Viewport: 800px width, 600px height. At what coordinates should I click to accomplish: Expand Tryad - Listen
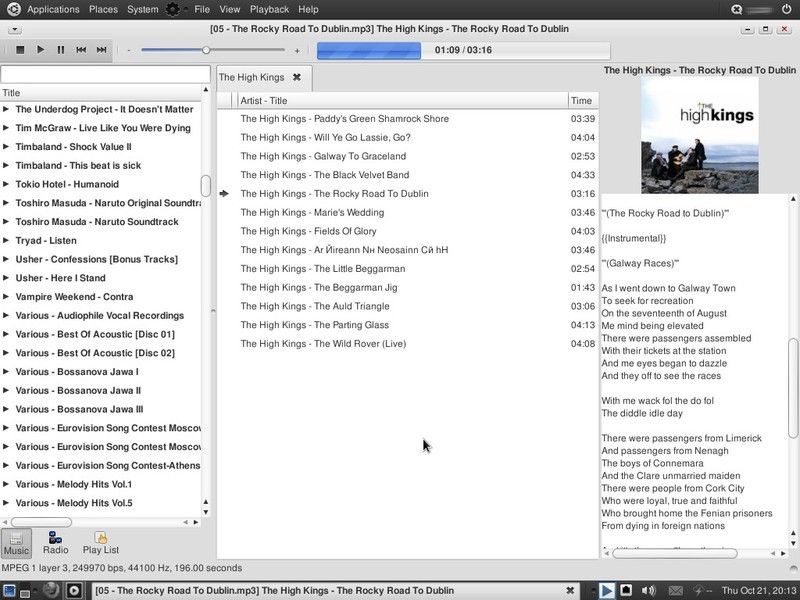6,240
